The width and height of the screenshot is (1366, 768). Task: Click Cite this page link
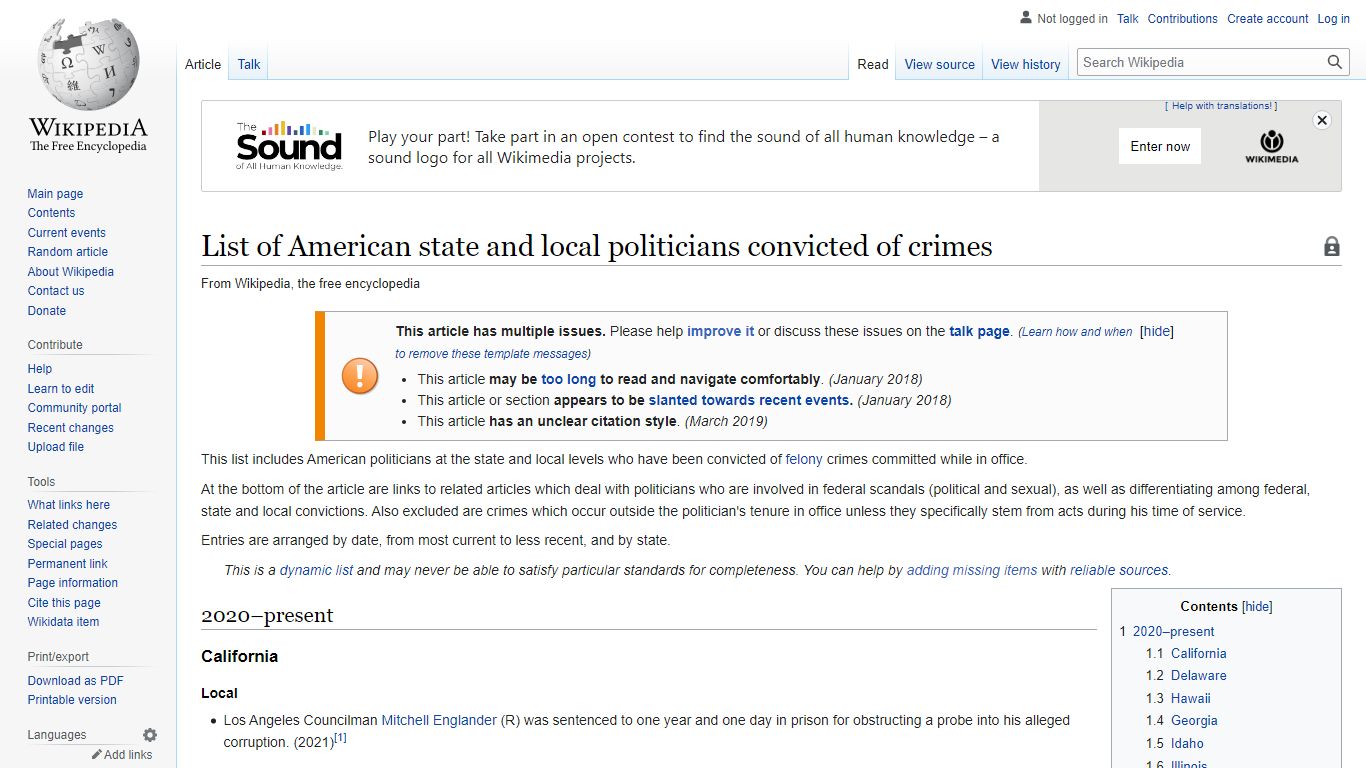64,603
